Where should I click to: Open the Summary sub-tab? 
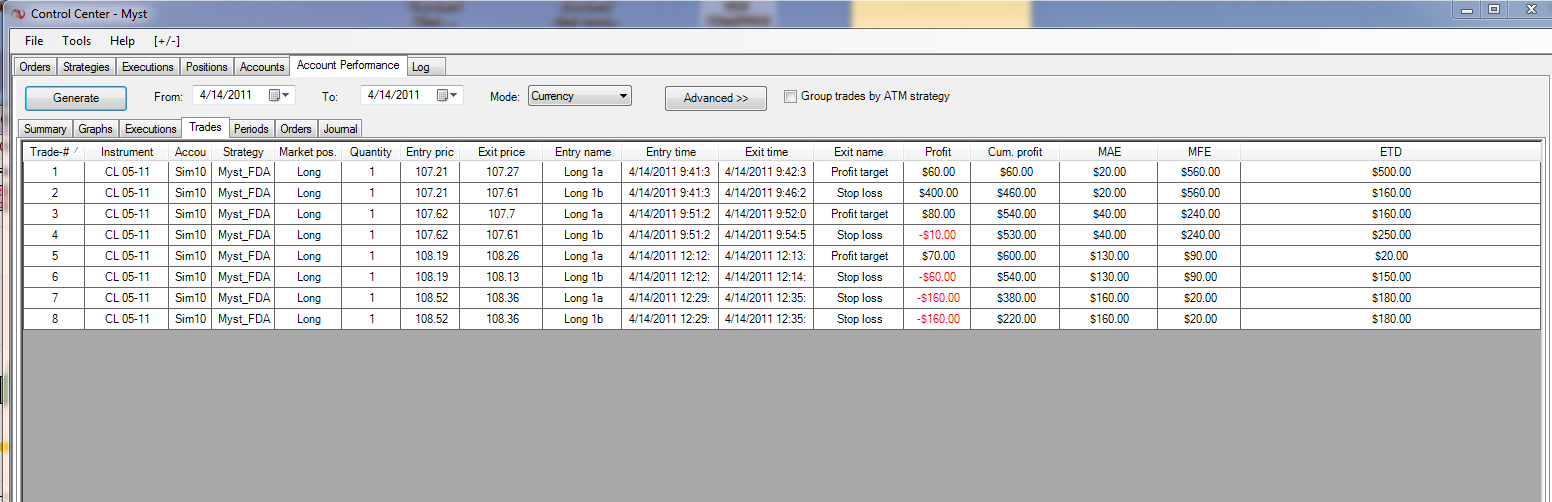point(45,129)
